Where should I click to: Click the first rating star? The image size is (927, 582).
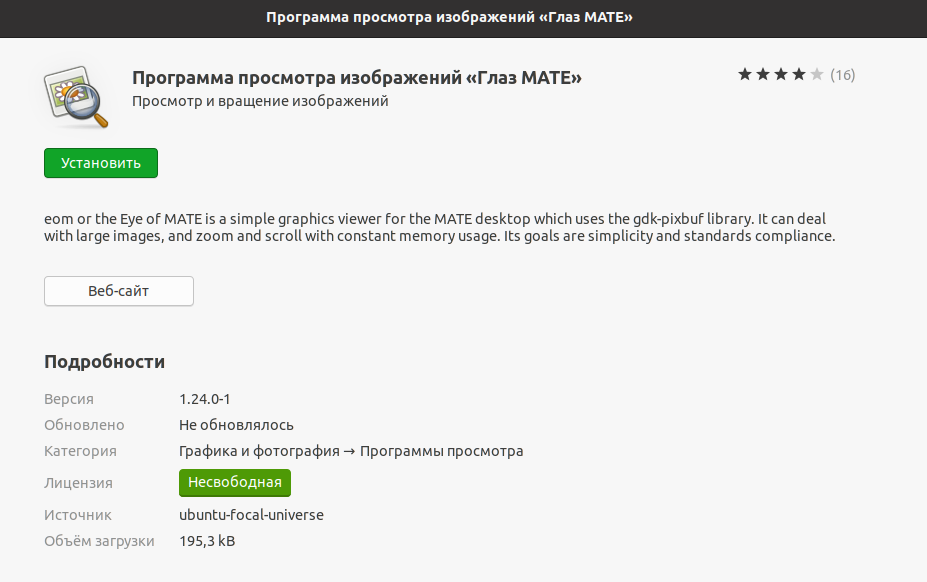pos(745,74)
